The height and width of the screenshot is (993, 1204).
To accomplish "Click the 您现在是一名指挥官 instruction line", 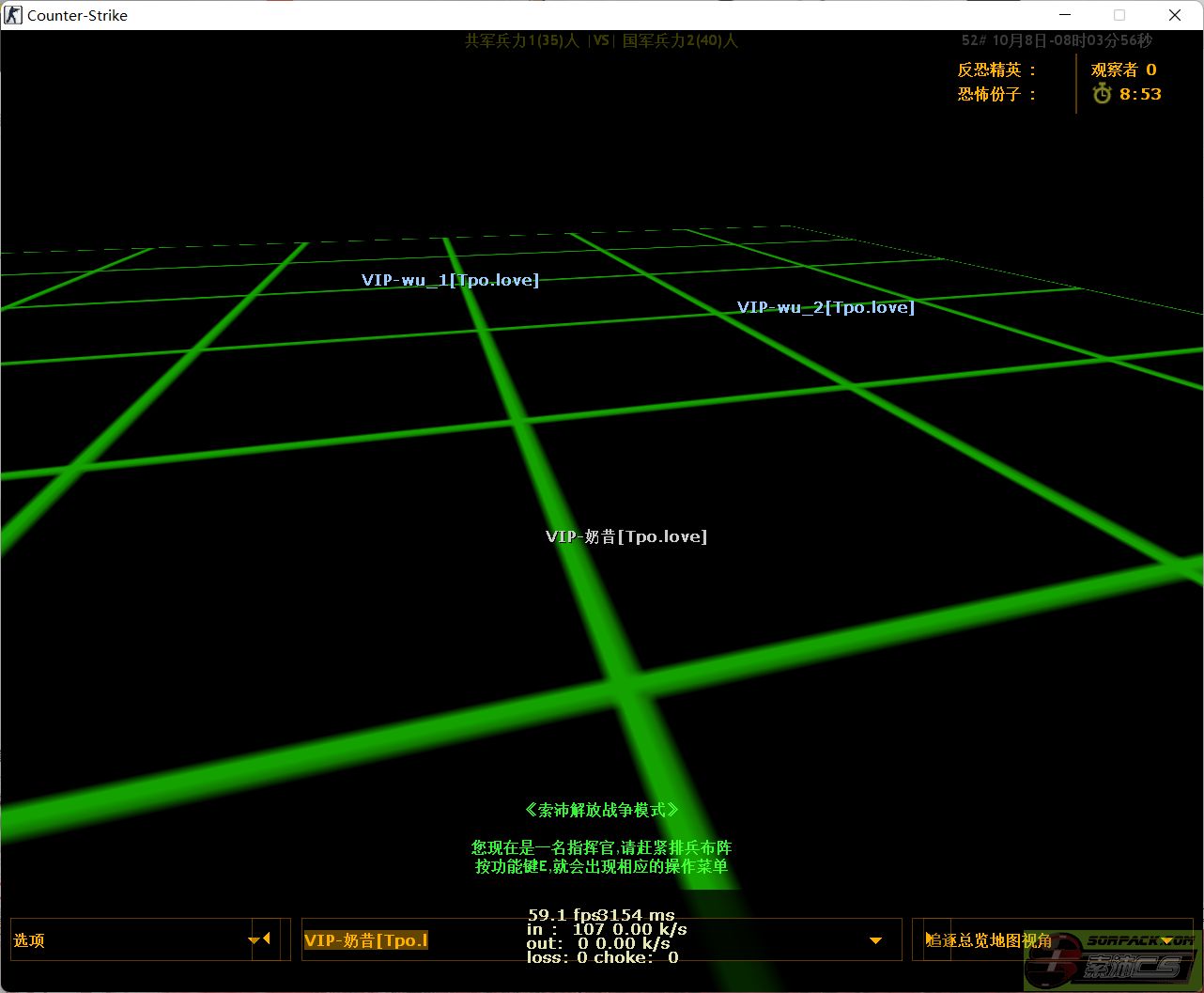I will pyautogui.click(x=601, y=847).
